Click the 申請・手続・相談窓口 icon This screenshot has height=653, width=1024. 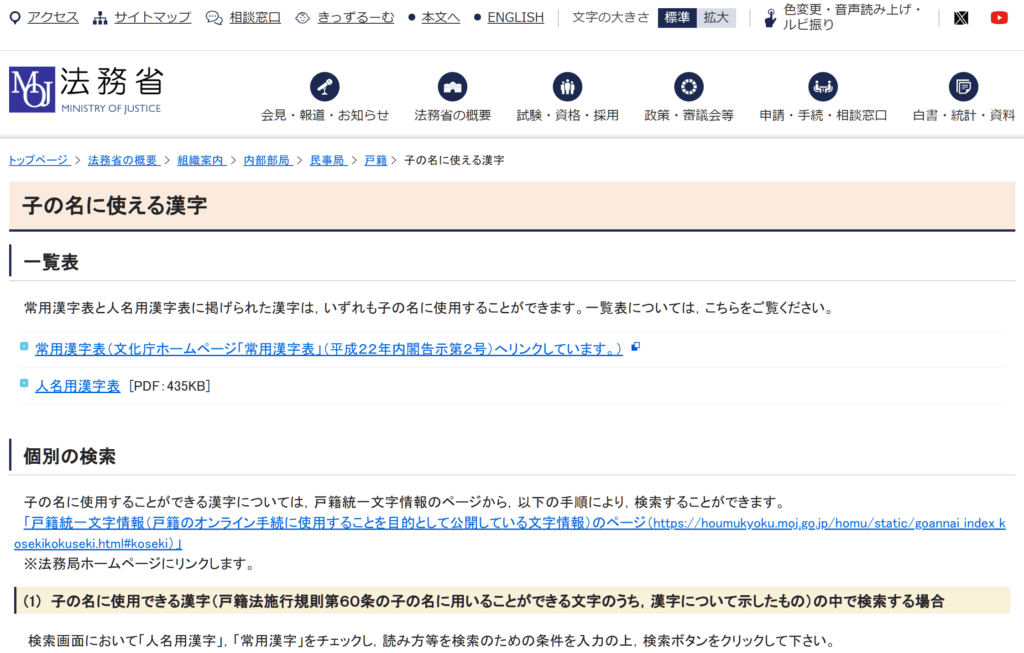(822, 87)
